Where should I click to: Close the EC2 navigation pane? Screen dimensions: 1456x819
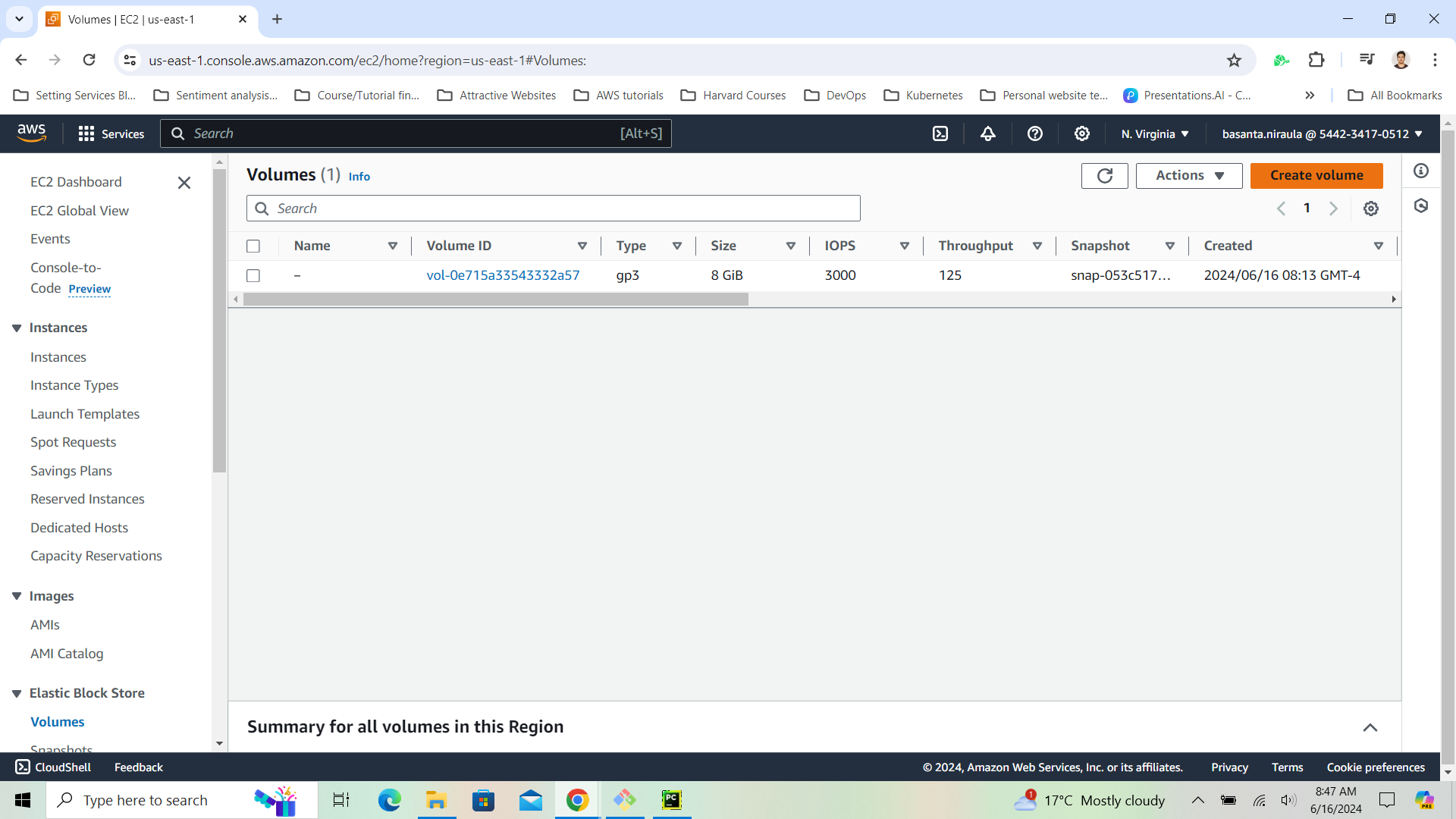184,183
